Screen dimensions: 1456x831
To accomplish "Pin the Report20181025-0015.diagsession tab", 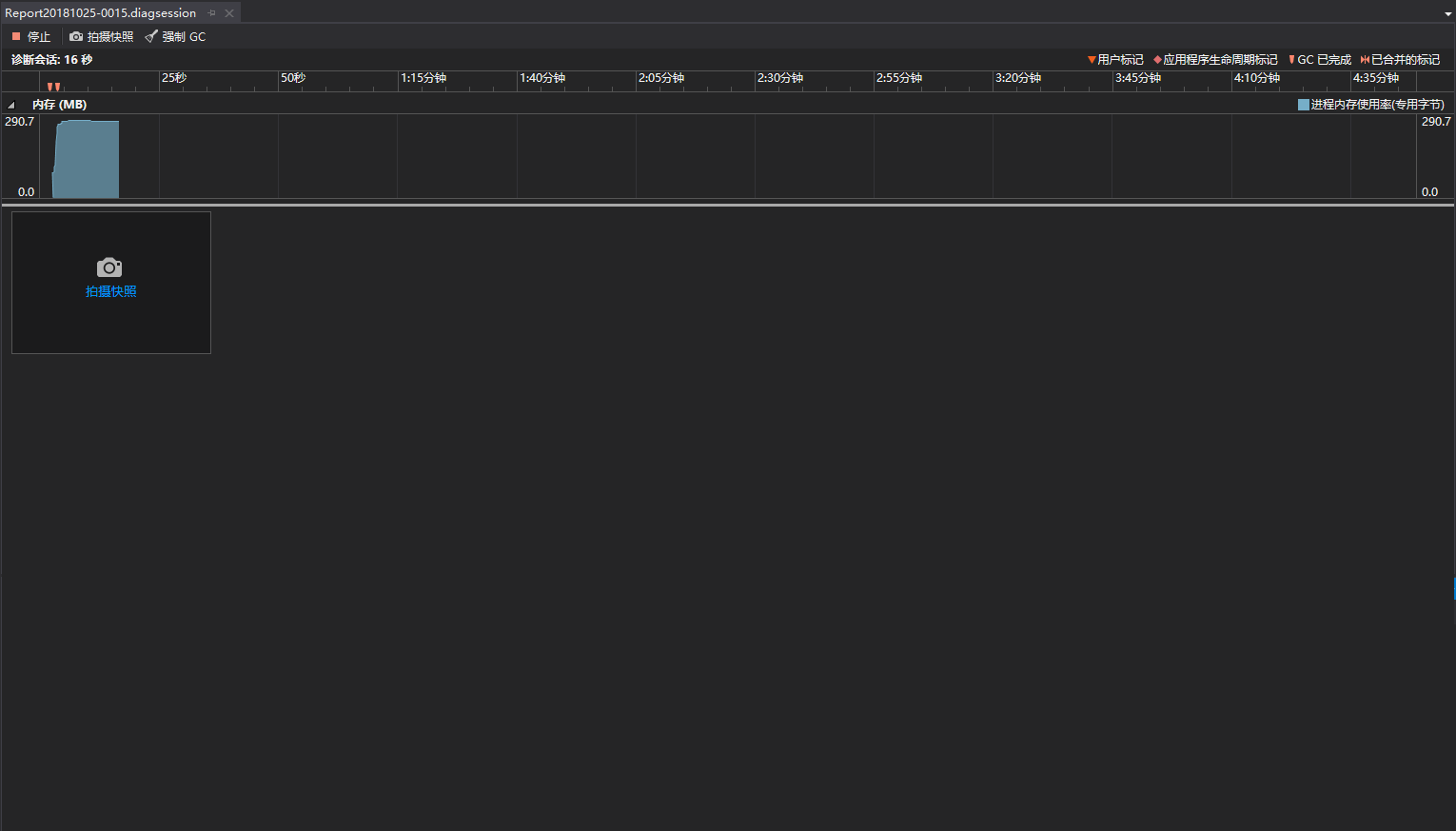I will coord(212,13).
